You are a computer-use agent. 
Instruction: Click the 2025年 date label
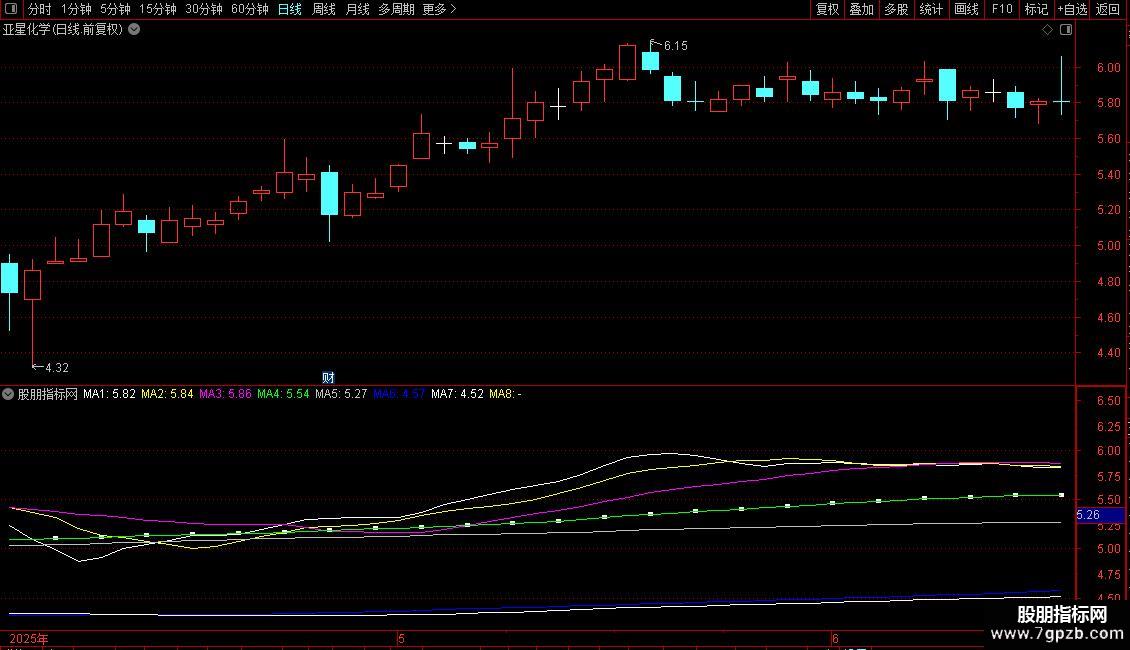pyautogui.click(x=29, y=639)
